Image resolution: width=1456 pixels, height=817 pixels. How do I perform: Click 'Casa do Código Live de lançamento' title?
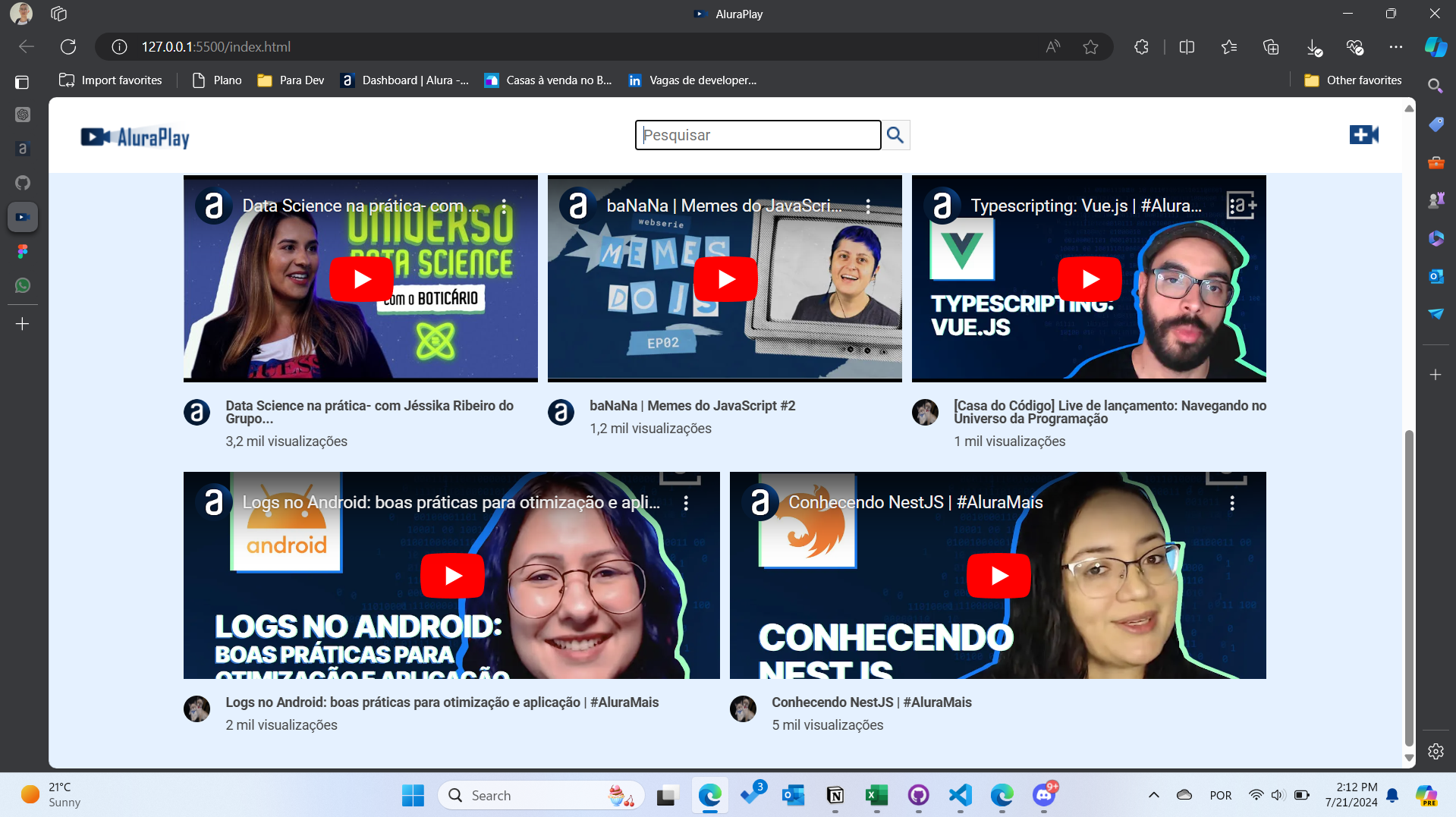click(x=1109, y=412)
